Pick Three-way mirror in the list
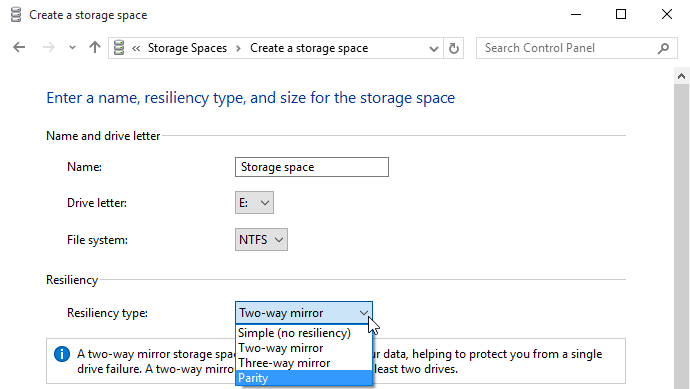 point(304,363)
